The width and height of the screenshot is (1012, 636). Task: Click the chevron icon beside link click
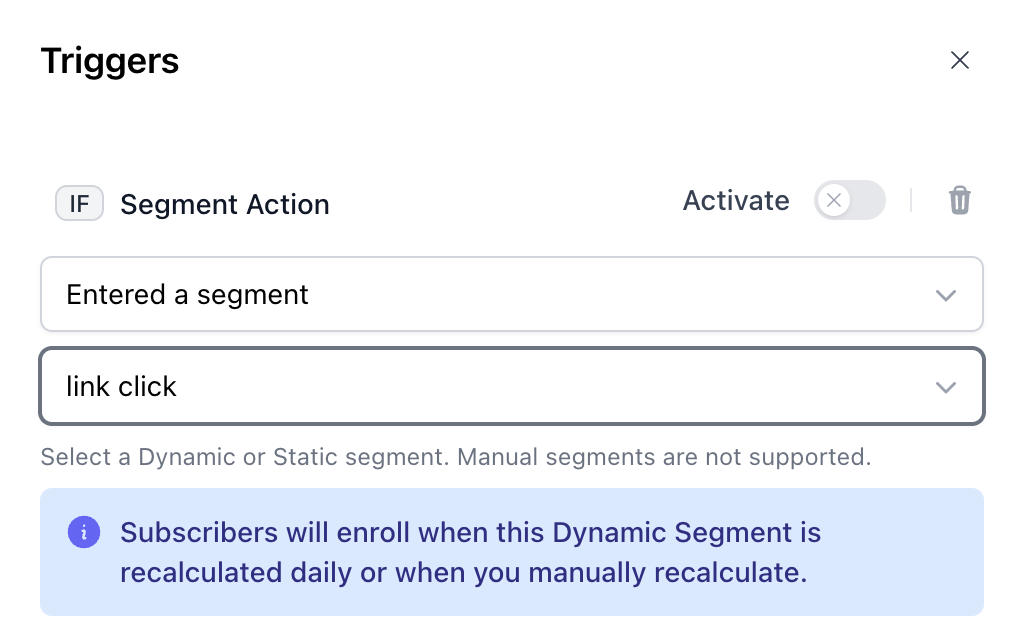click(945, 387)
